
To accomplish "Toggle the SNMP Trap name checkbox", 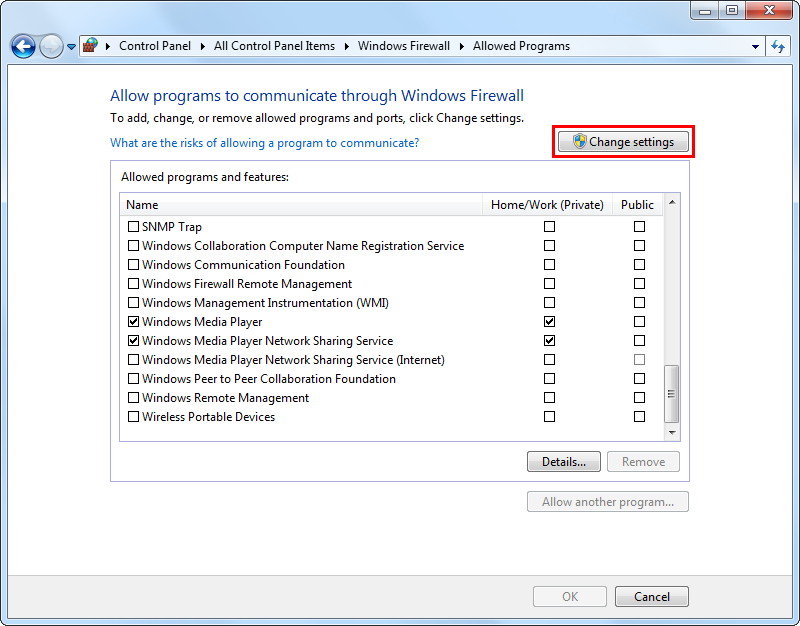I will [133, 227].
